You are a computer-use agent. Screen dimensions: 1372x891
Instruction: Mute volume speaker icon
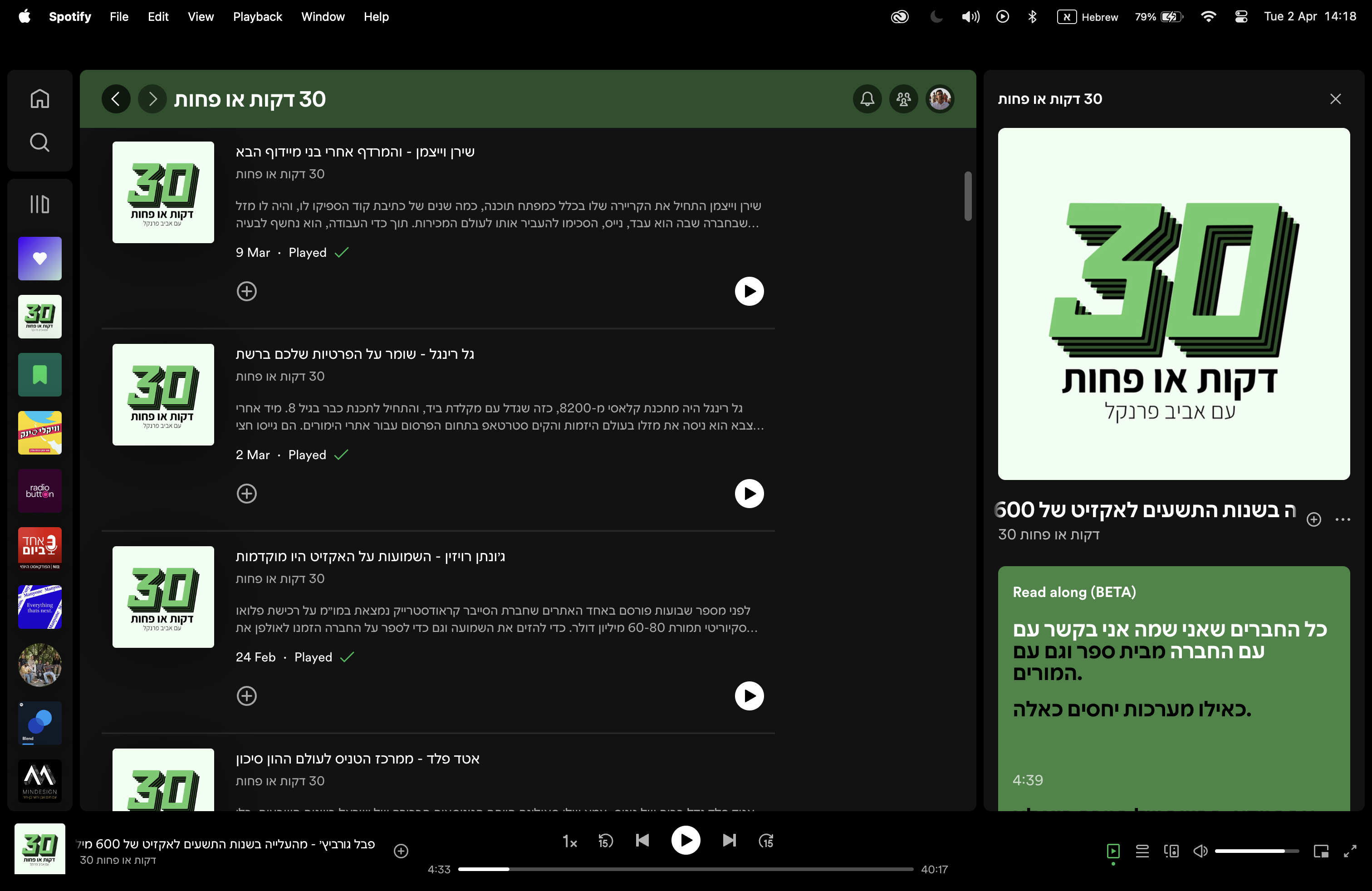click(x=1200, y=851)
